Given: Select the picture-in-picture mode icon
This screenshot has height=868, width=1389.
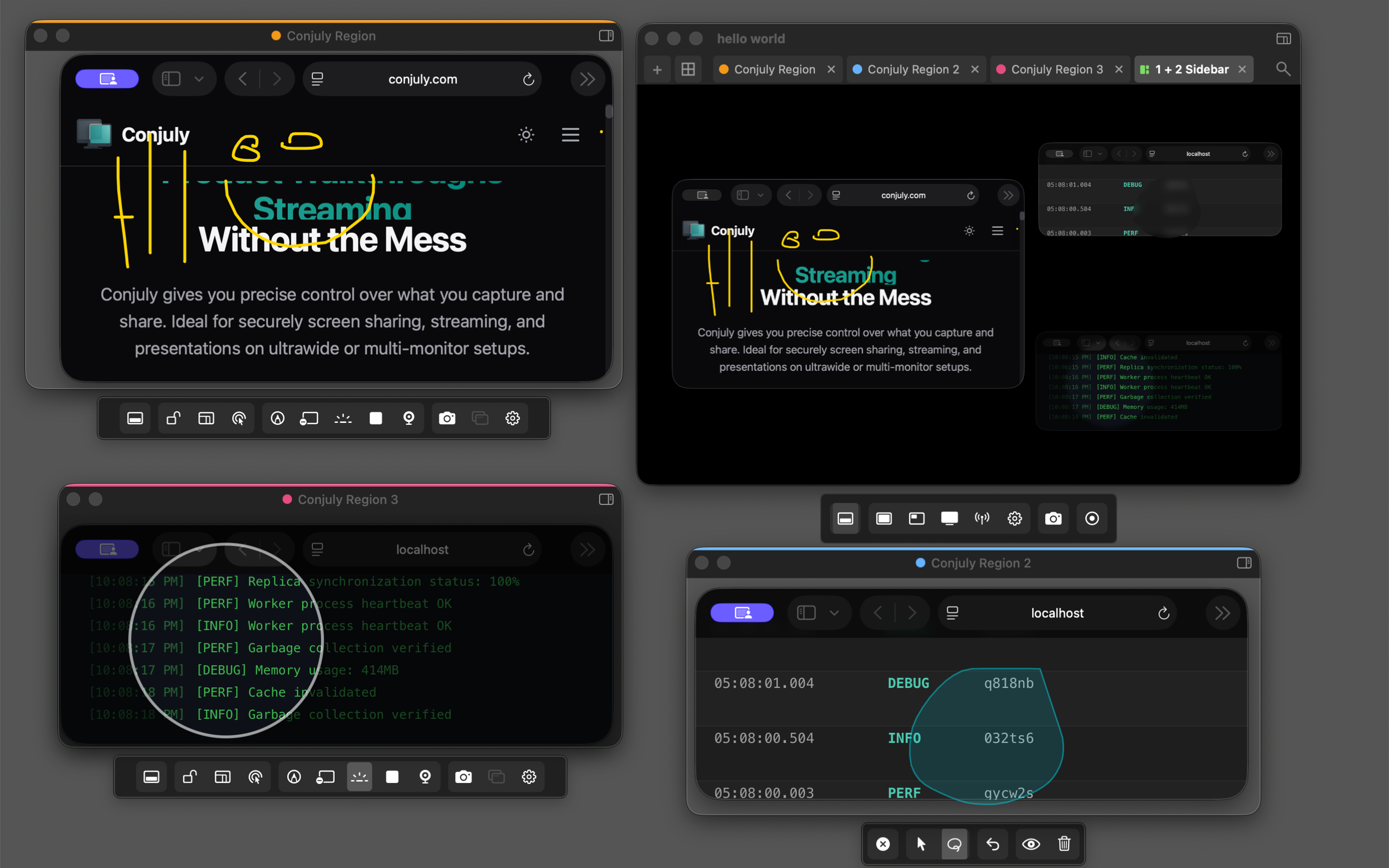Looking at the screenshot, I should [916, 518].
